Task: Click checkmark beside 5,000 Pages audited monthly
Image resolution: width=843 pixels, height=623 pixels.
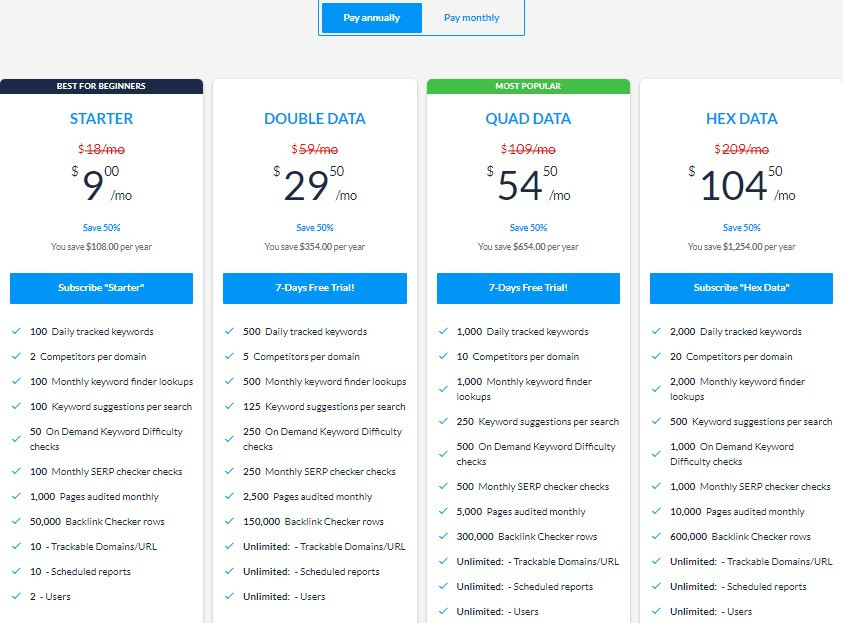Action: point(443,511)
